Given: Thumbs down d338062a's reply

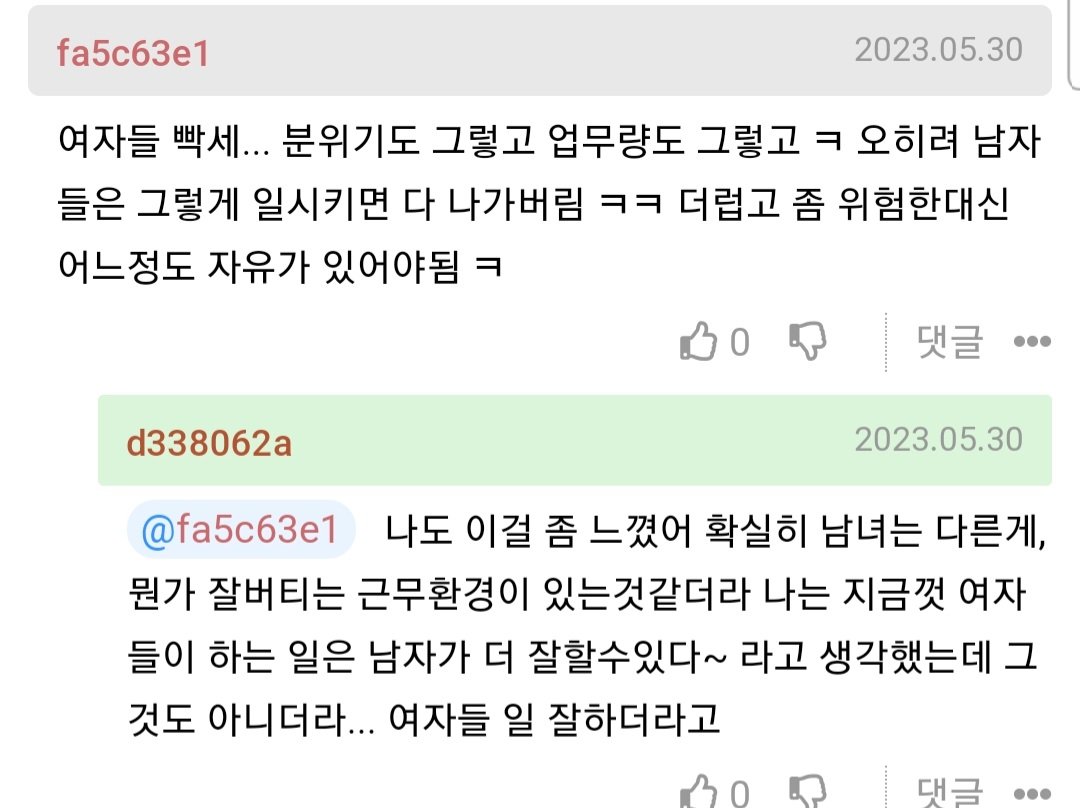Looking at the screenshot, I should point(808,793).
